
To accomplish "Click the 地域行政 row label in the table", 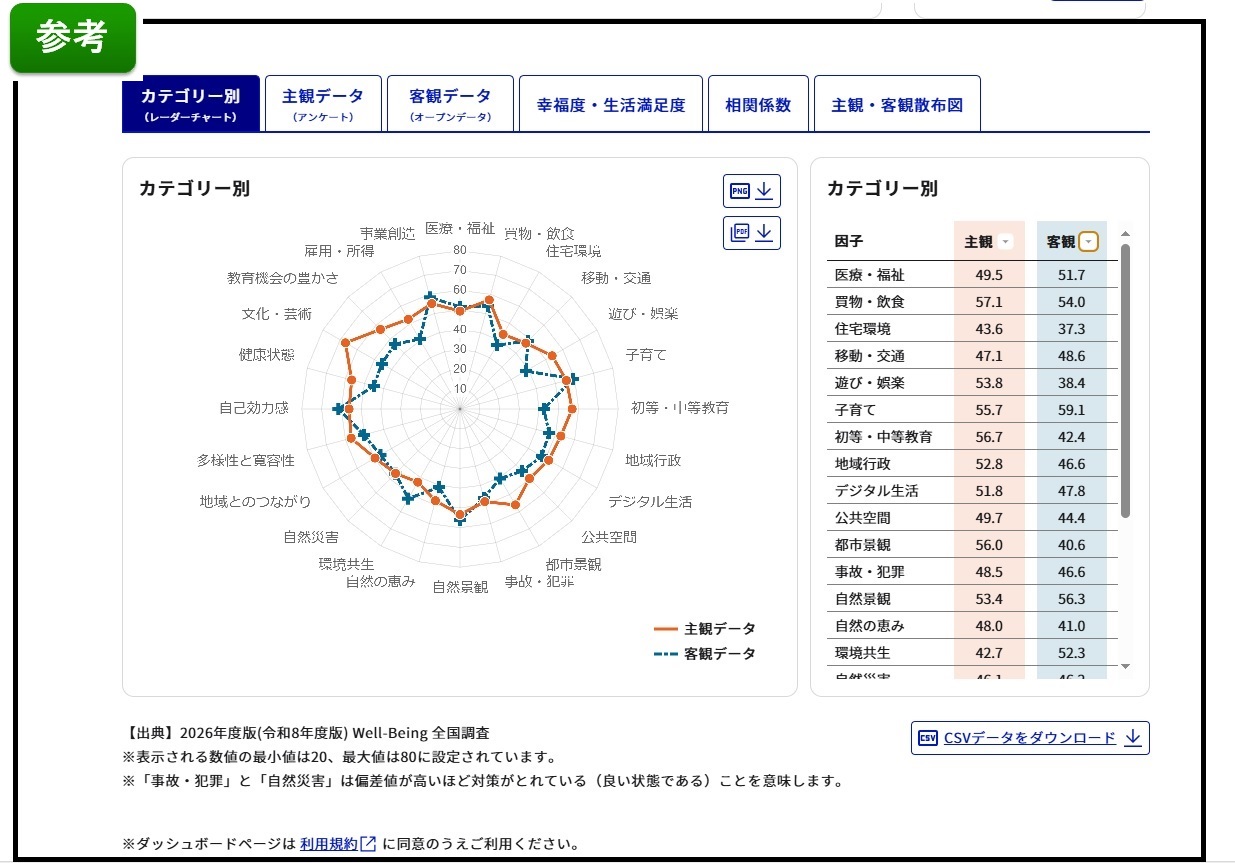I will point(863,464).
